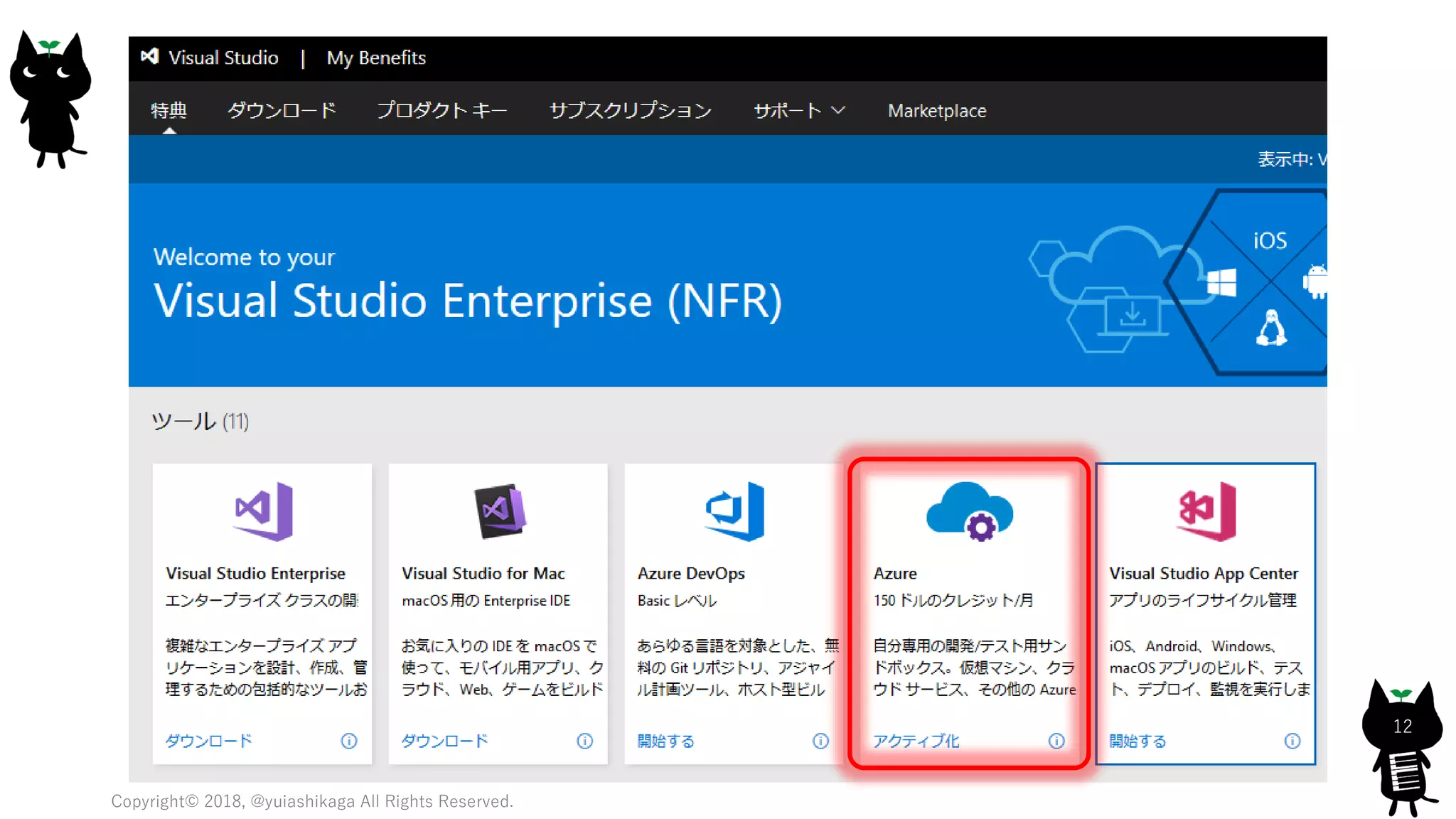Open info icon on Azure card
The image size is (1456, 819).
coord(1056,741)
